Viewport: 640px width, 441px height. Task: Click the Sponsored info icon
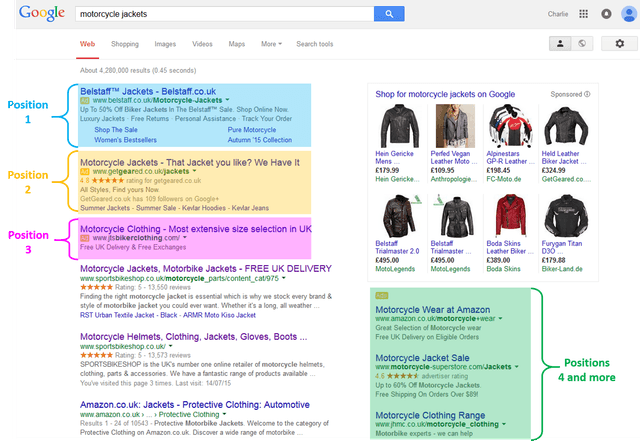587,94
